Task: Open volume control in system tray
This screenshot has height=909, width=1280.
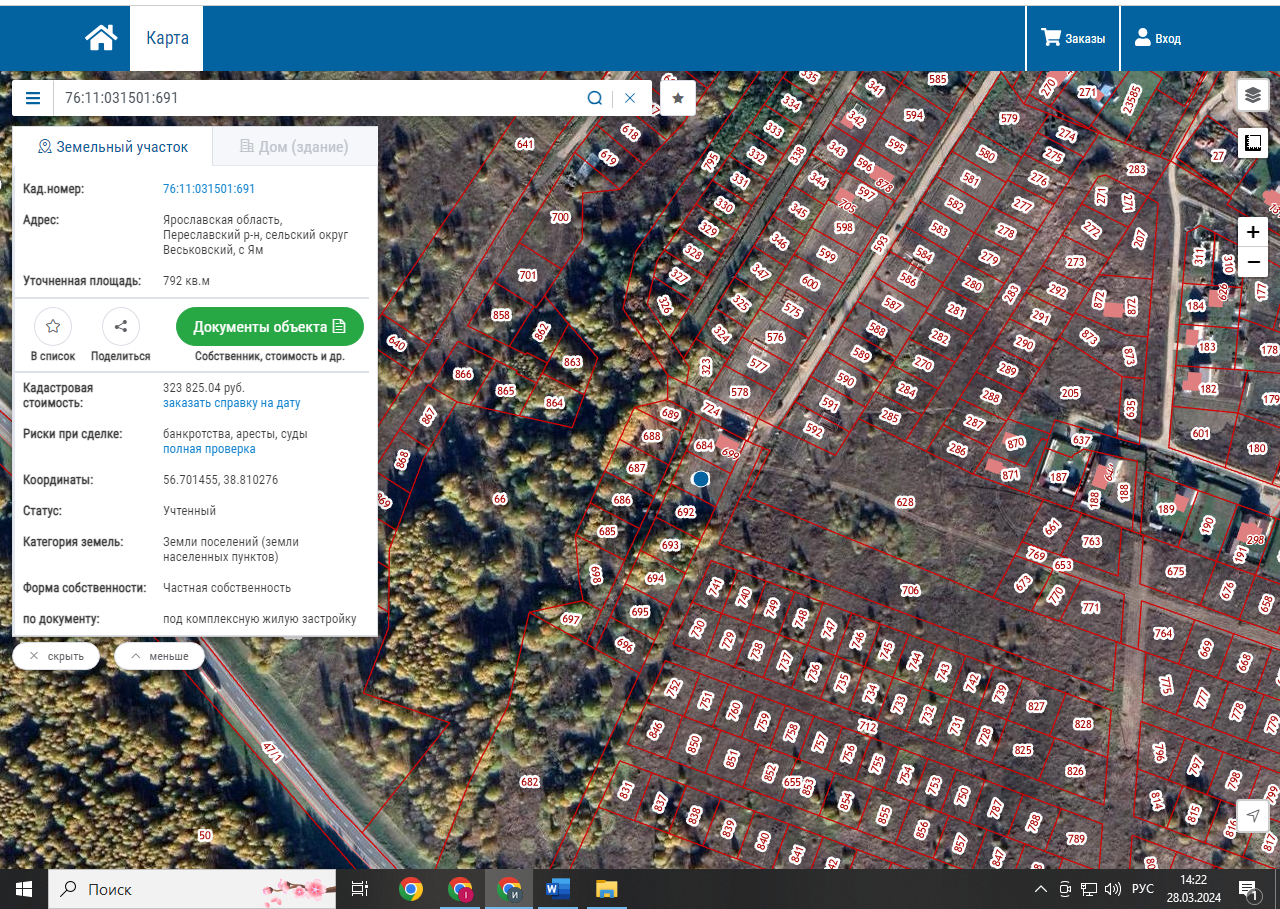Action: point(1113,888)
